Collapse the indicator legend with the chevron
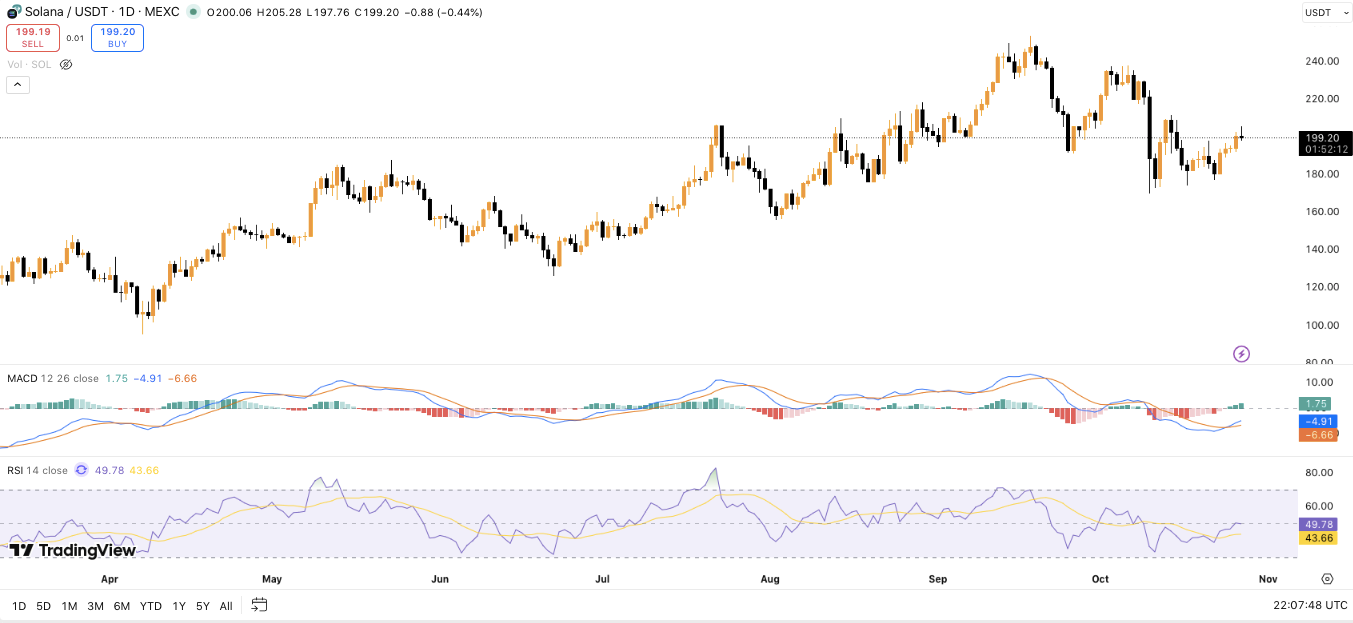1353x623 pixels. [18, 85]
